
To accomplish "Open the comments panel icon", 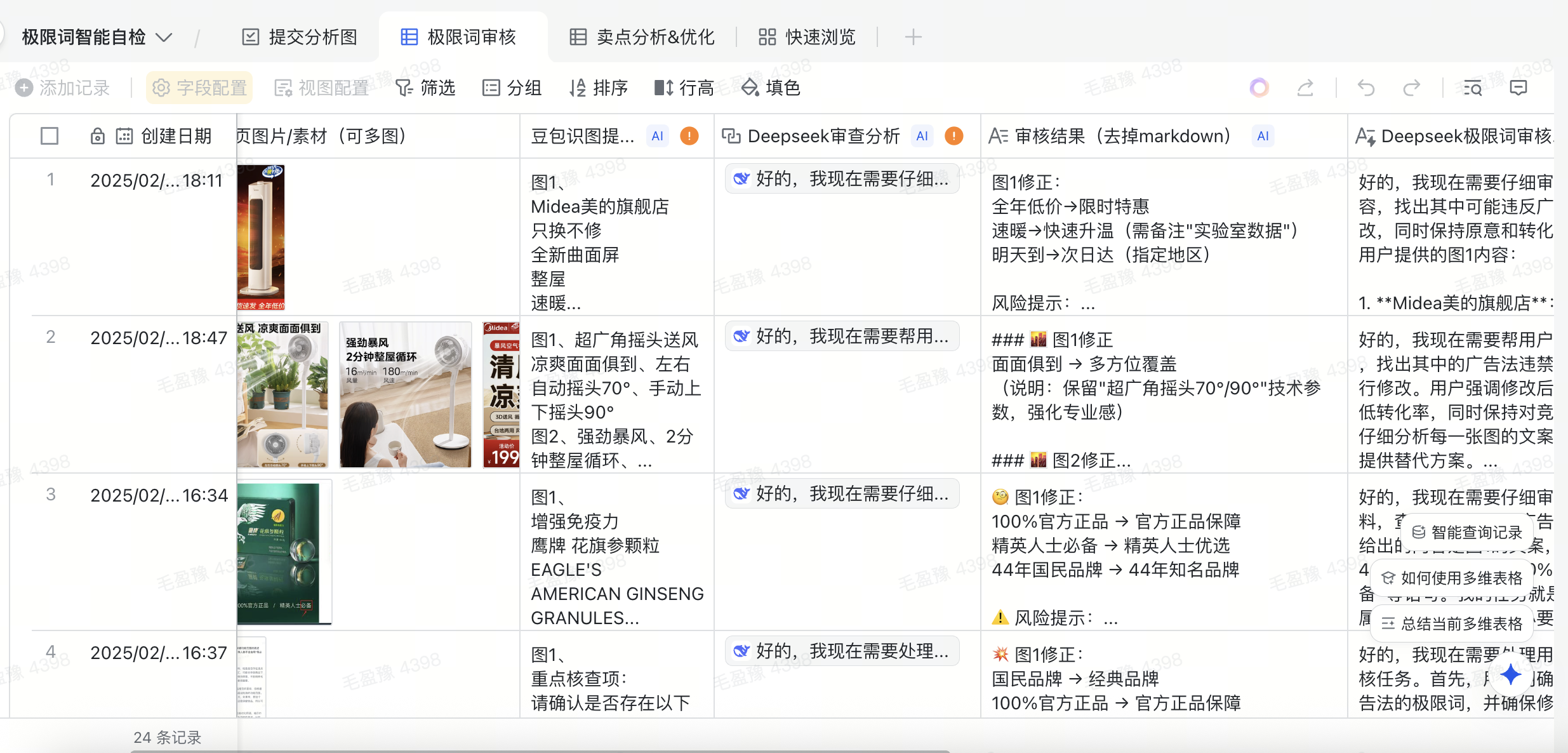I will pyautogui.click(x=1518, y=88).
